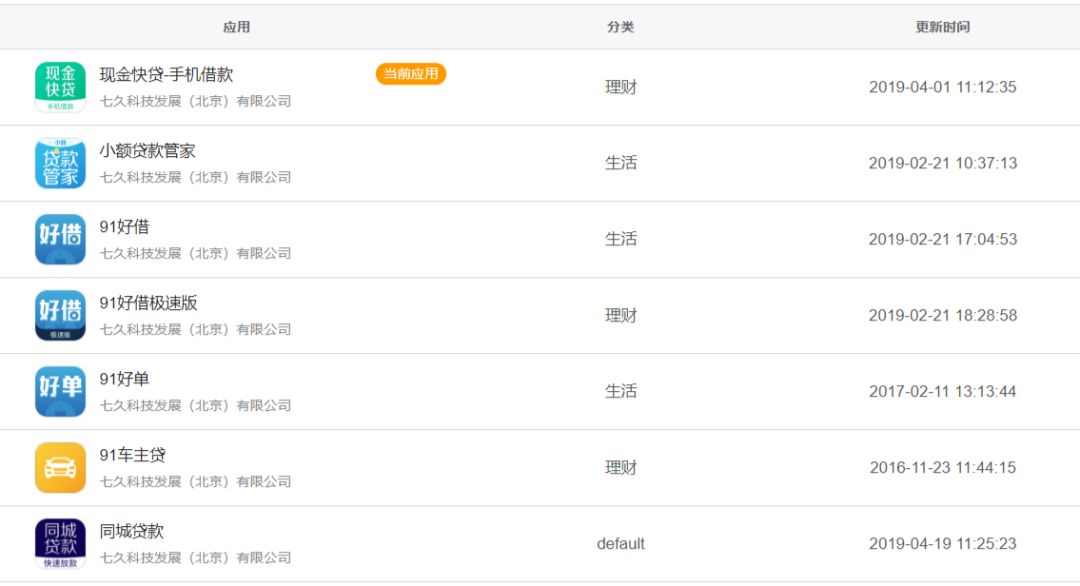Open the 91好单 app icon
1080x586 pixels.
[x=60, y=391]
